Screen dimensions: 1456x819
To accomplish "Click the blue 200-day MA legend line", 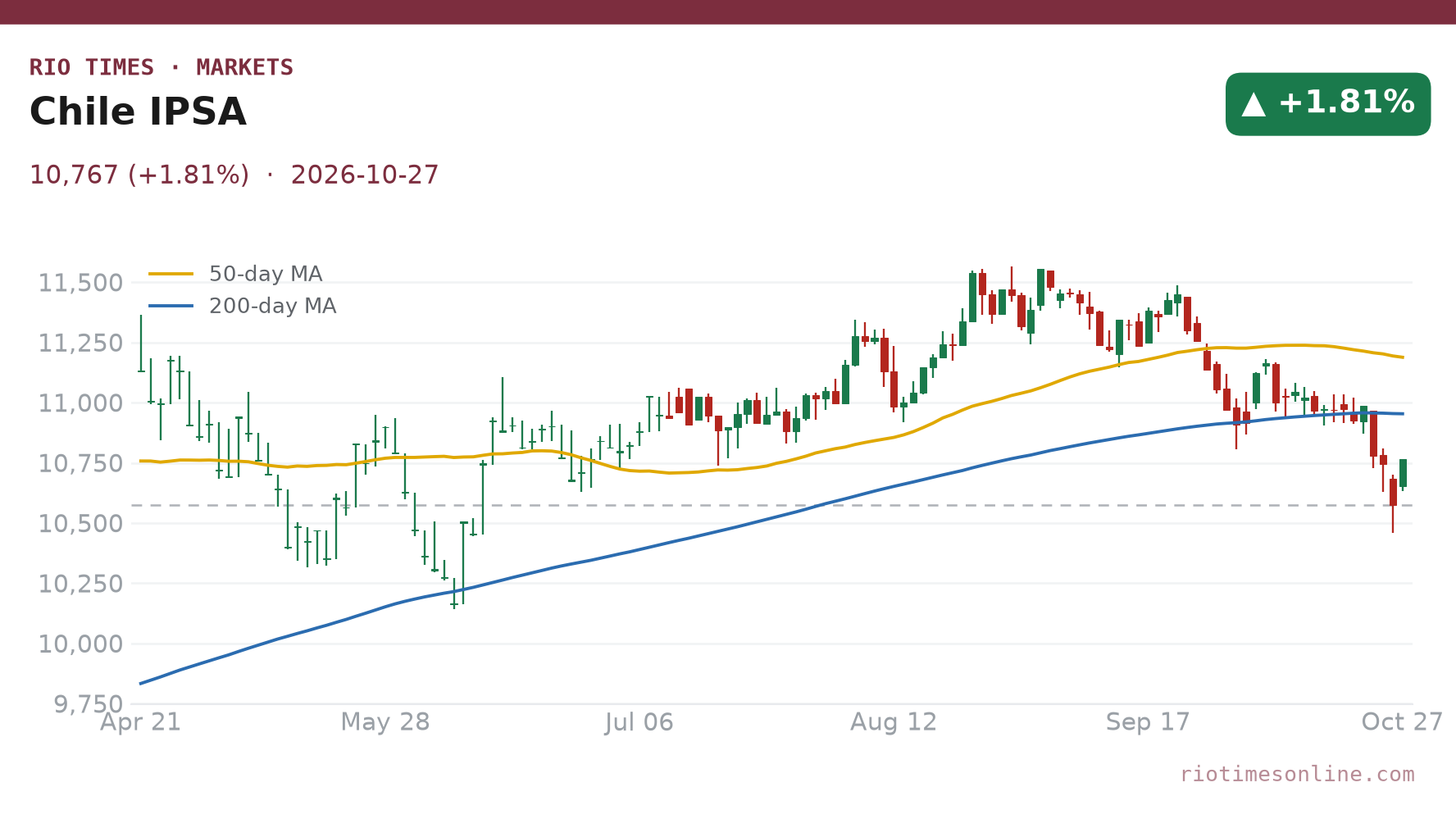I will click(x=171, y=306).
